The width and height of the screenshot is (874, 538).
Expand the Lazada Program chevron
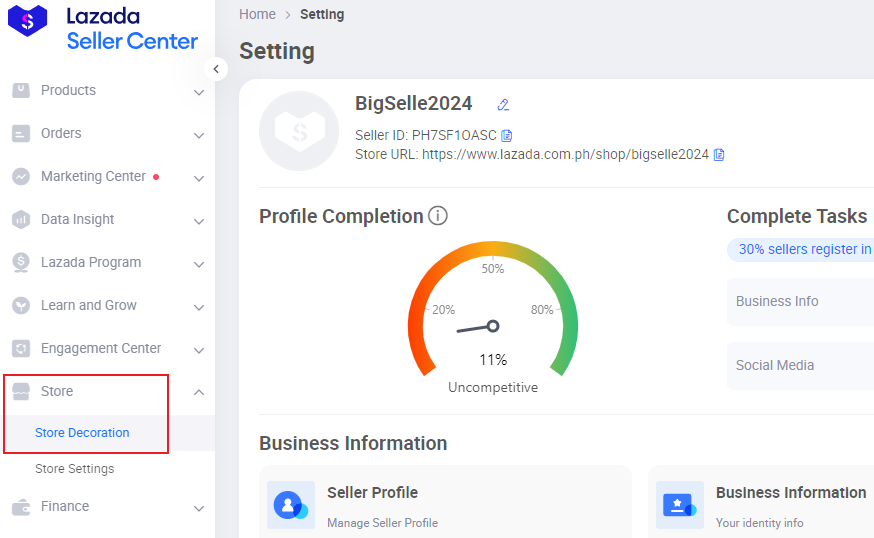199,264
